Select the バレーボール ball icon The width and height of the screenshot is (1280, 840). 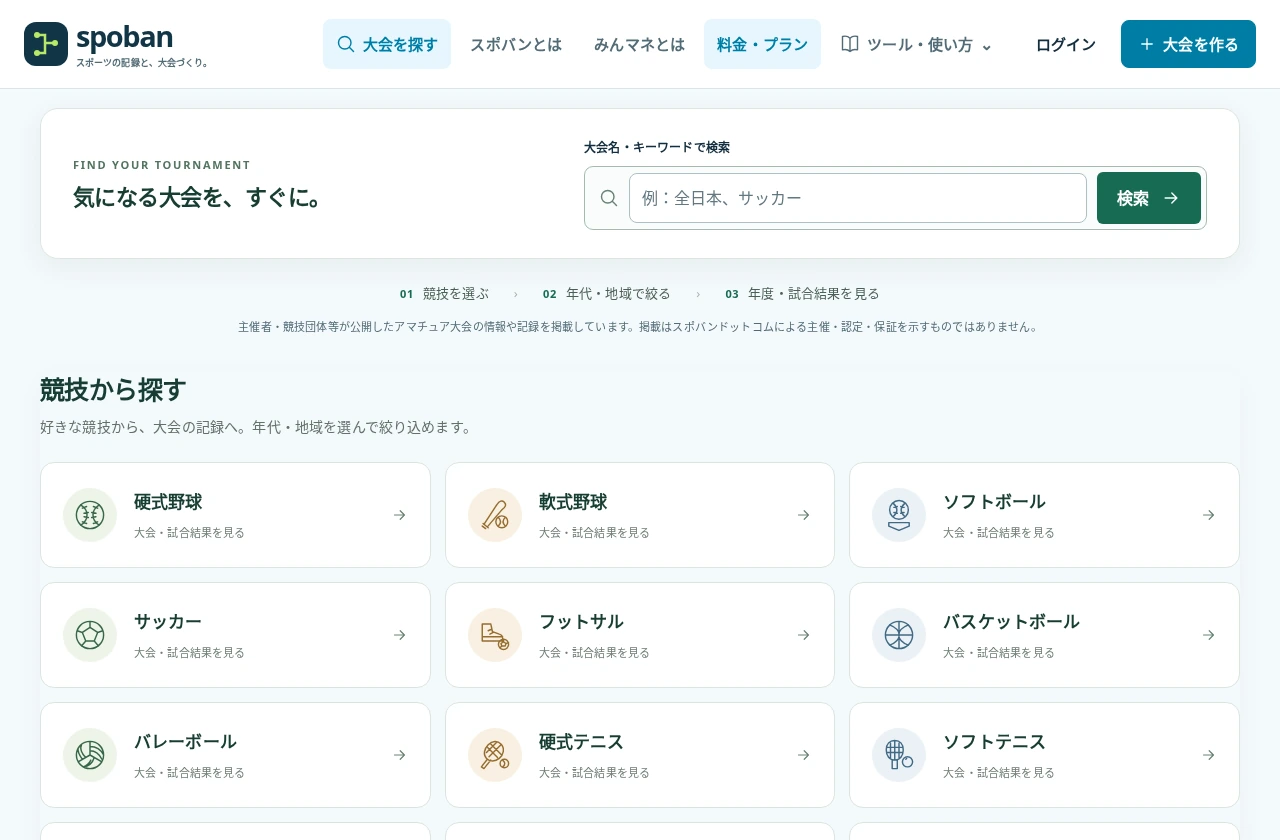point(90,755)
